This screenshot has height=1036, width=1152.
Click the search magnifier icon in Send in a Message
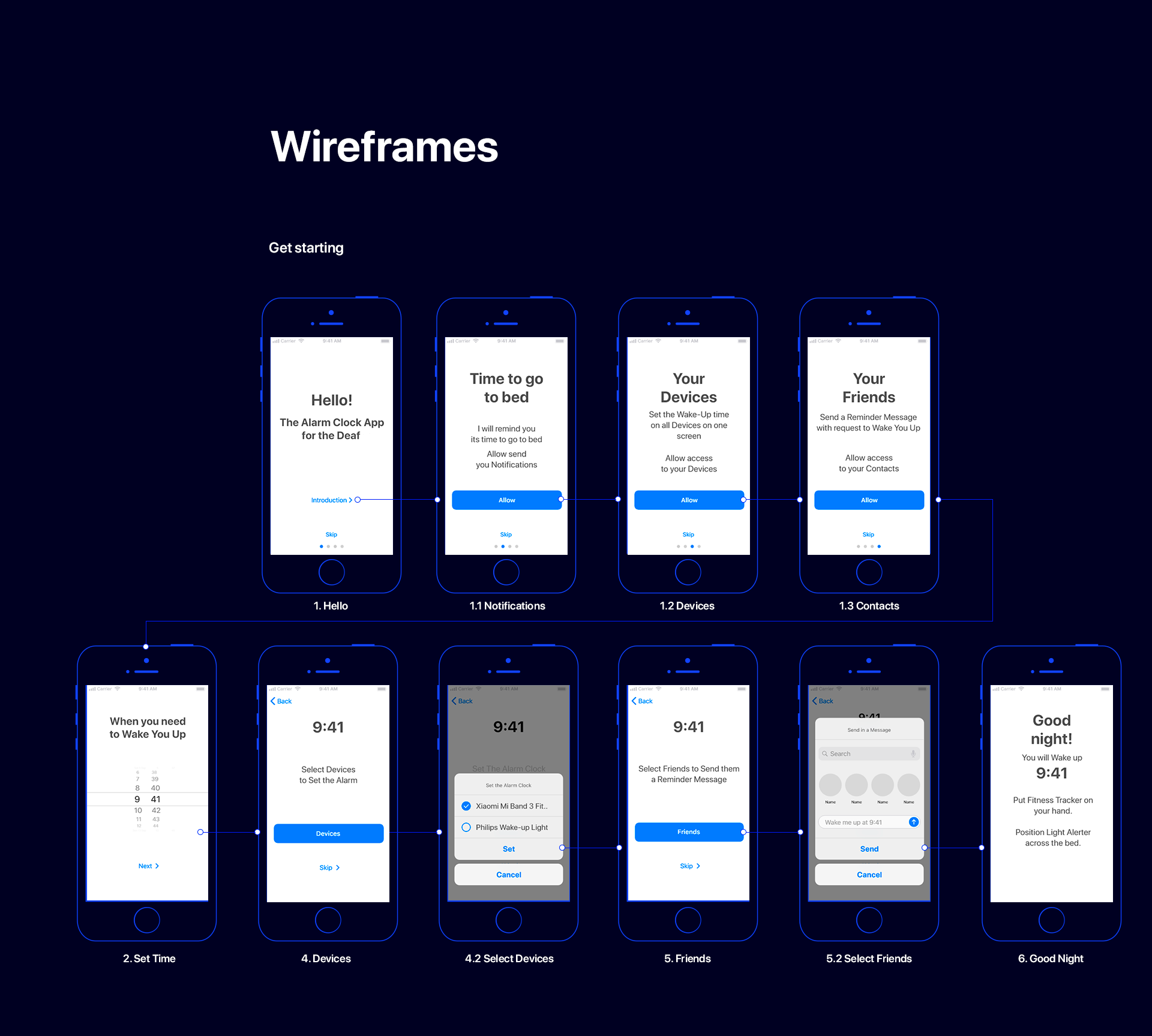(x=825, y=753)
